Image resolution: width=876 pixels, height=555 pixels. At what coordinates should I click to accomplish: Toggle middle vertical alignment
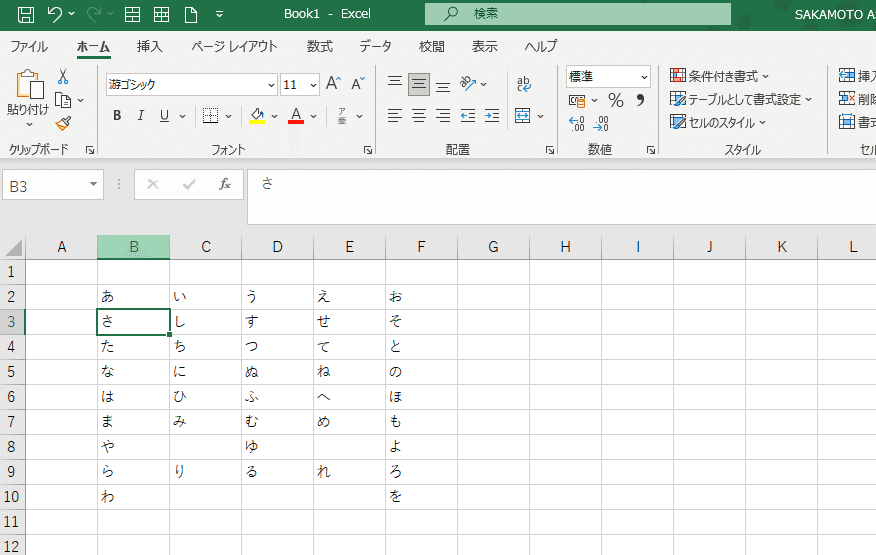pos(418,84)
